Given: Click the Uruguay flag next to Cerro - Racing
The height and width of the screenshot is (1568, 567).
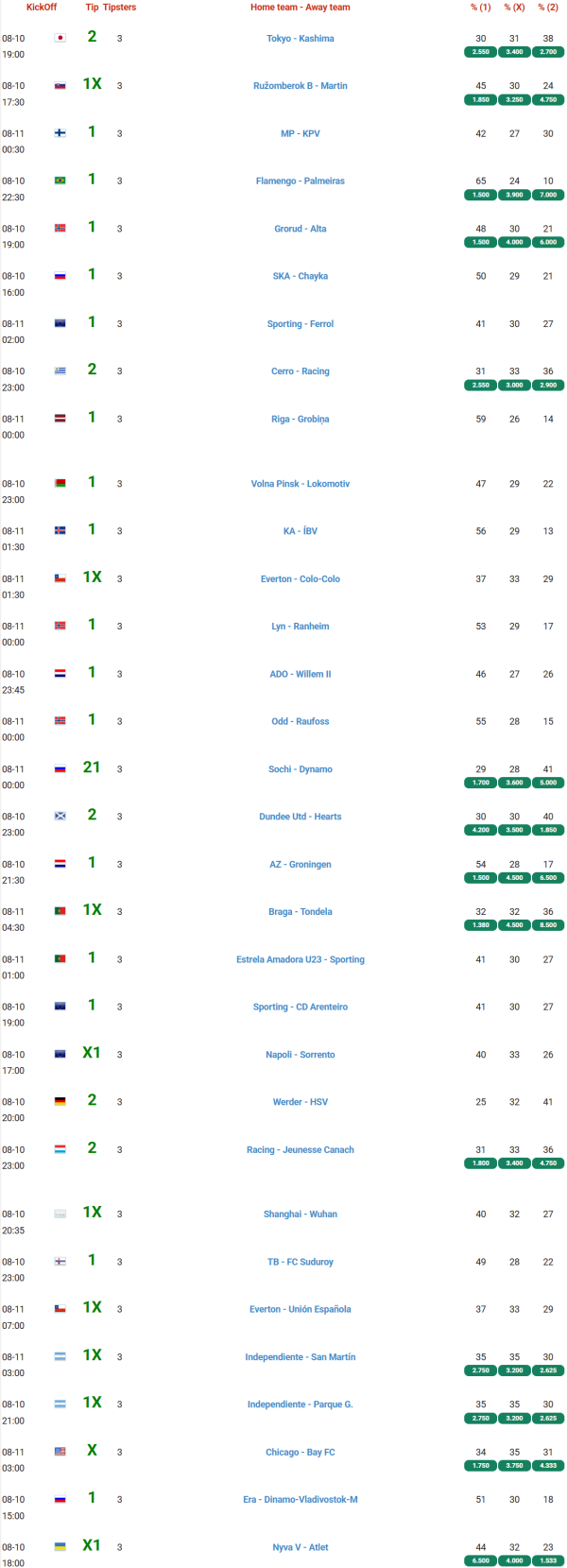Looking at the screenshot, I should 60,371.
